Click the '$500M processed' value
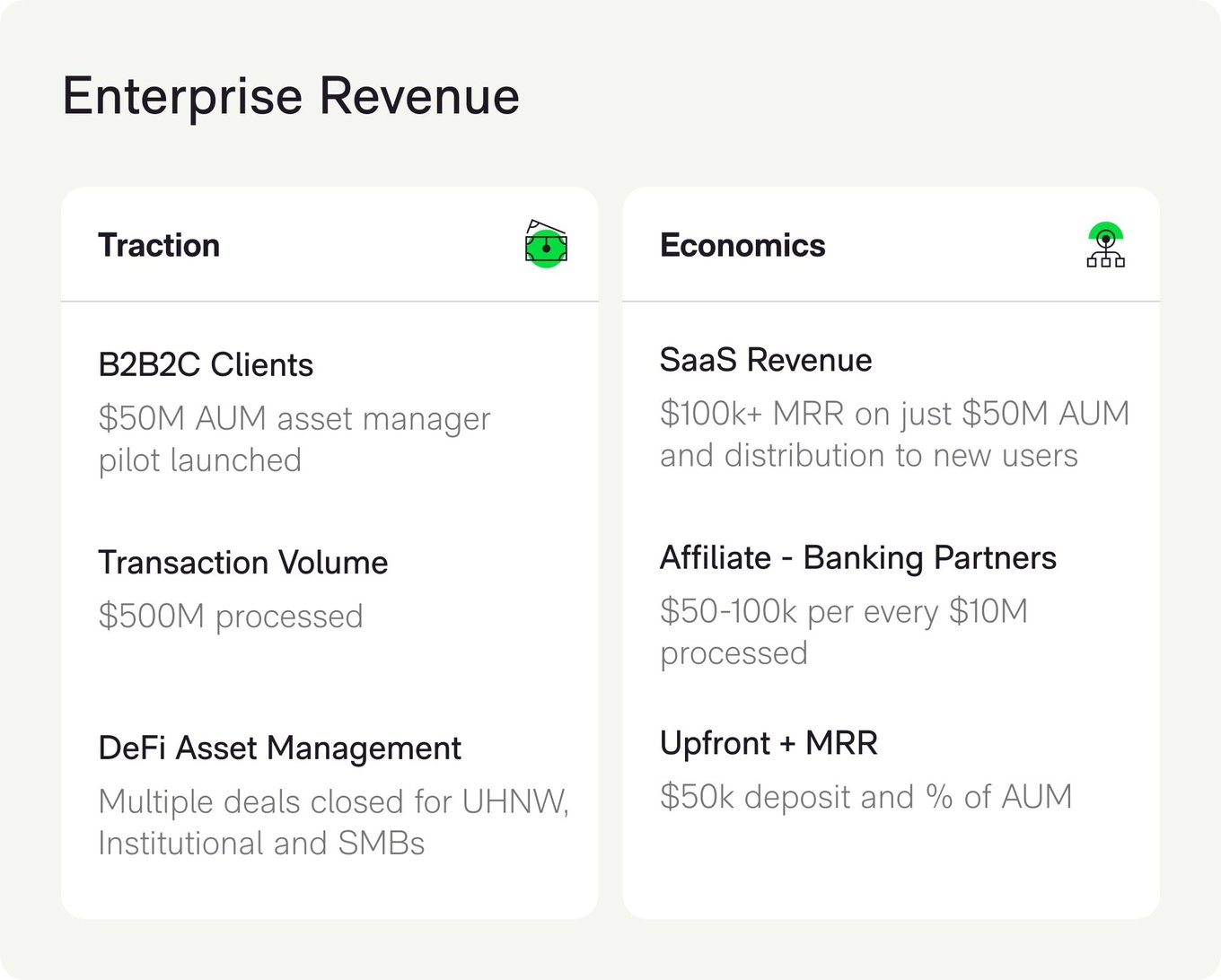The image size is (1221, 980). (231, 617)
